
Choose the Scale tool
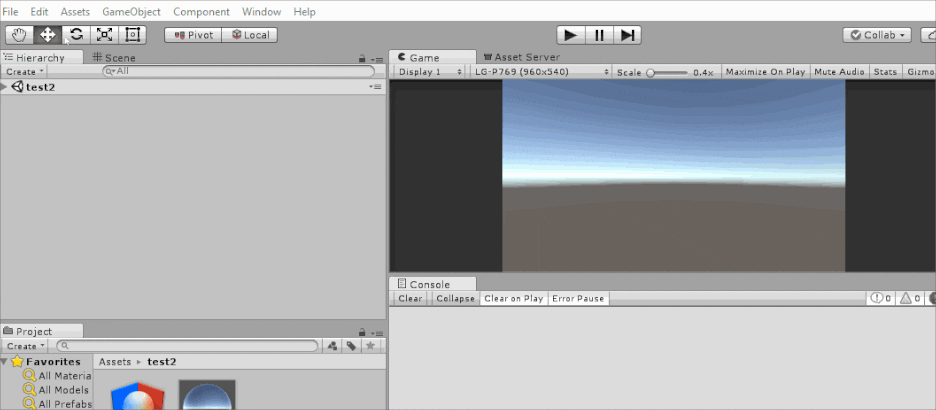[x=104, y=34]
